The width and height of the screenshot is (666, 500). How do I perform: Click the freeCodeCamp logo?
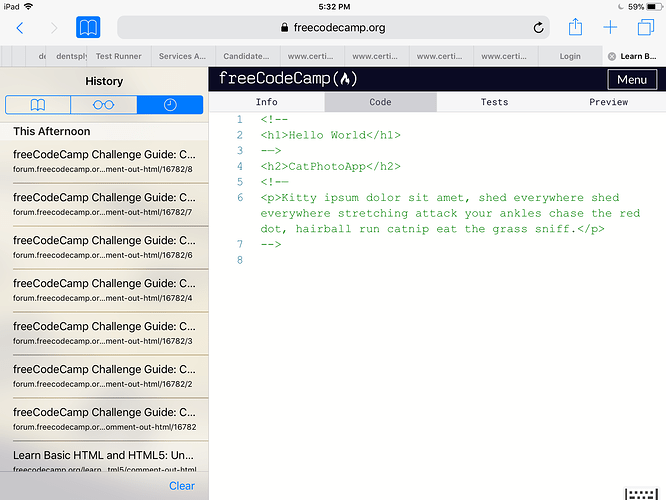pos(288,79)
